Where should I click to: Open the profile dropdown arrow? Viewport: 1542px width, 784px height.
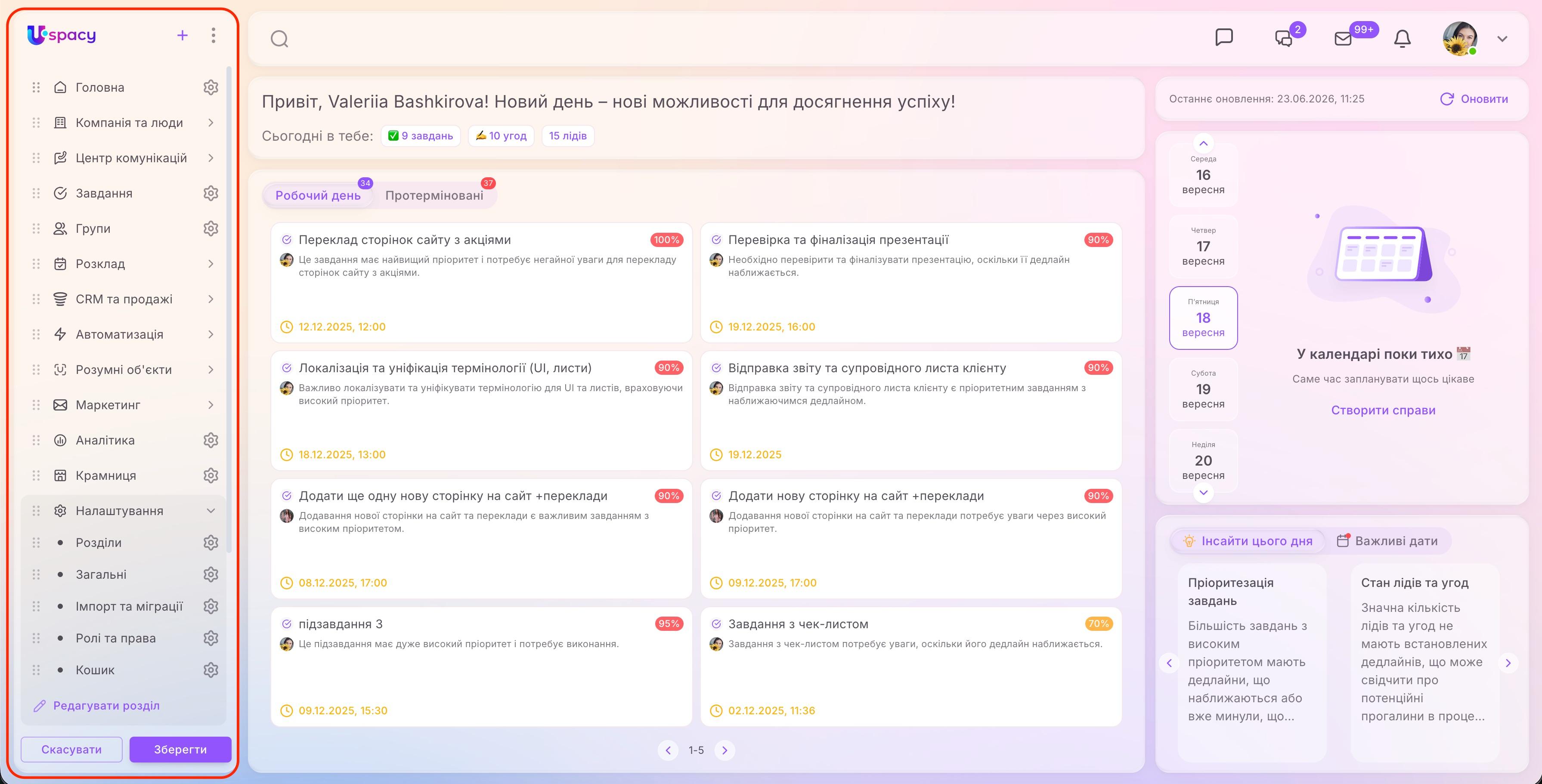click(x=1502, y=39)
